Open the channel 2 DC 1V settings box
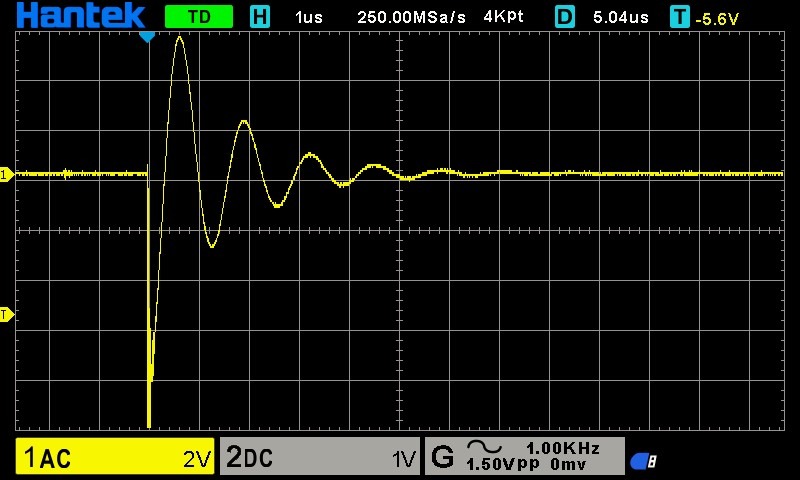 (320, 456)
